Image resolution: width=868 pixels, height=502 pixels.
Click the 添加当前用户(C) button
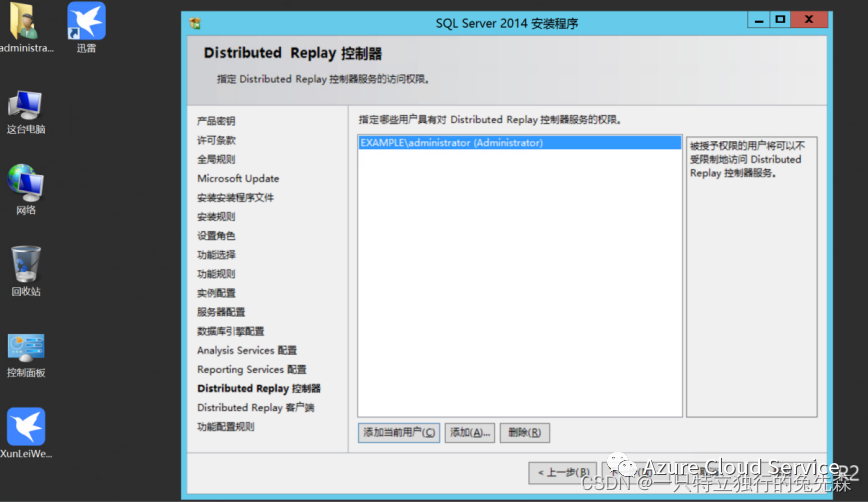(399, 432)
